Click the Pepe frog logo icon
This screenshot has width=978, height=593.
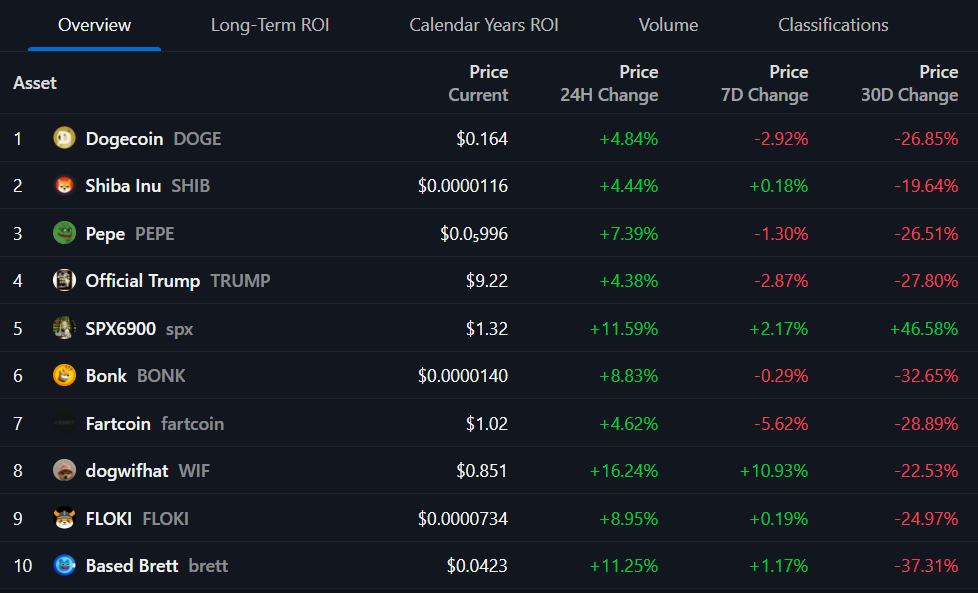click(64, 233)
